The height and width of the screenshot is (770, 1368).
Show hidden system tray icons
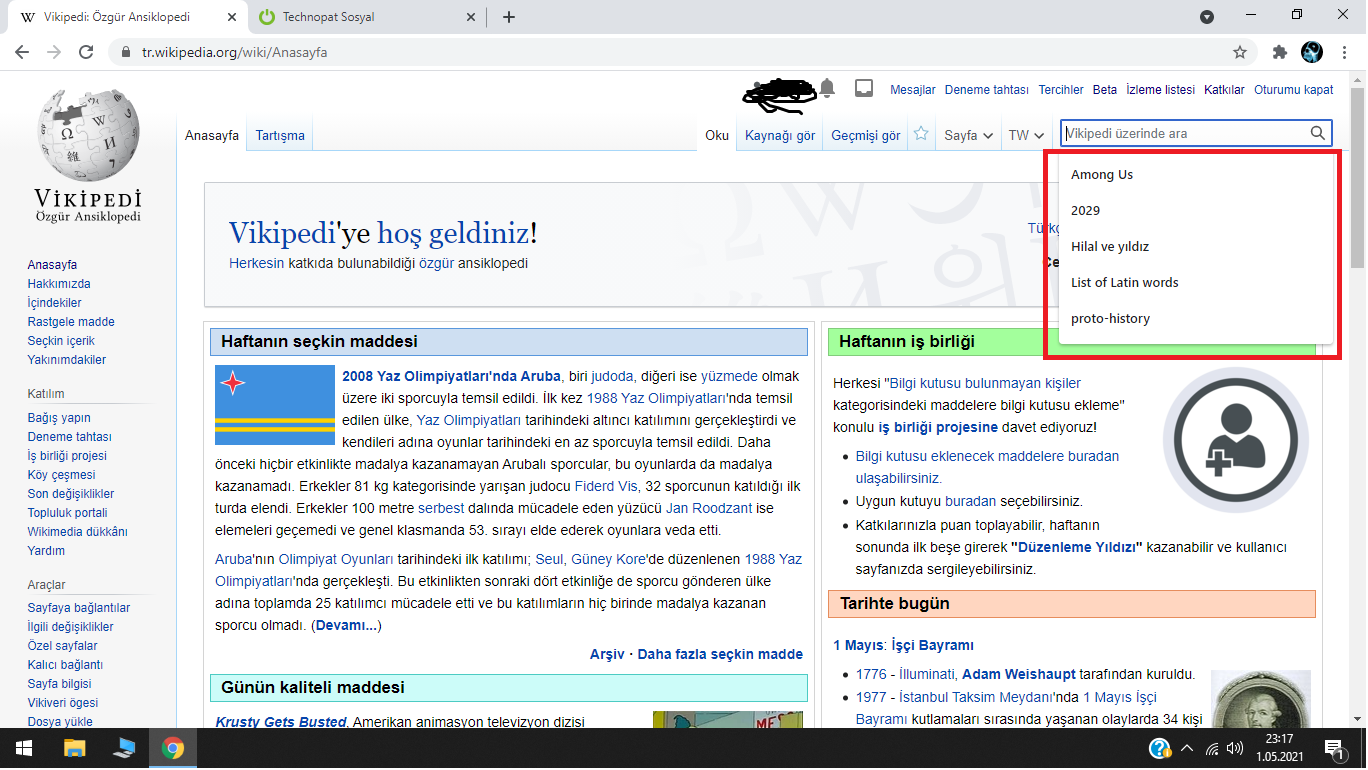pyautogui.click(x=1187, y=748)
